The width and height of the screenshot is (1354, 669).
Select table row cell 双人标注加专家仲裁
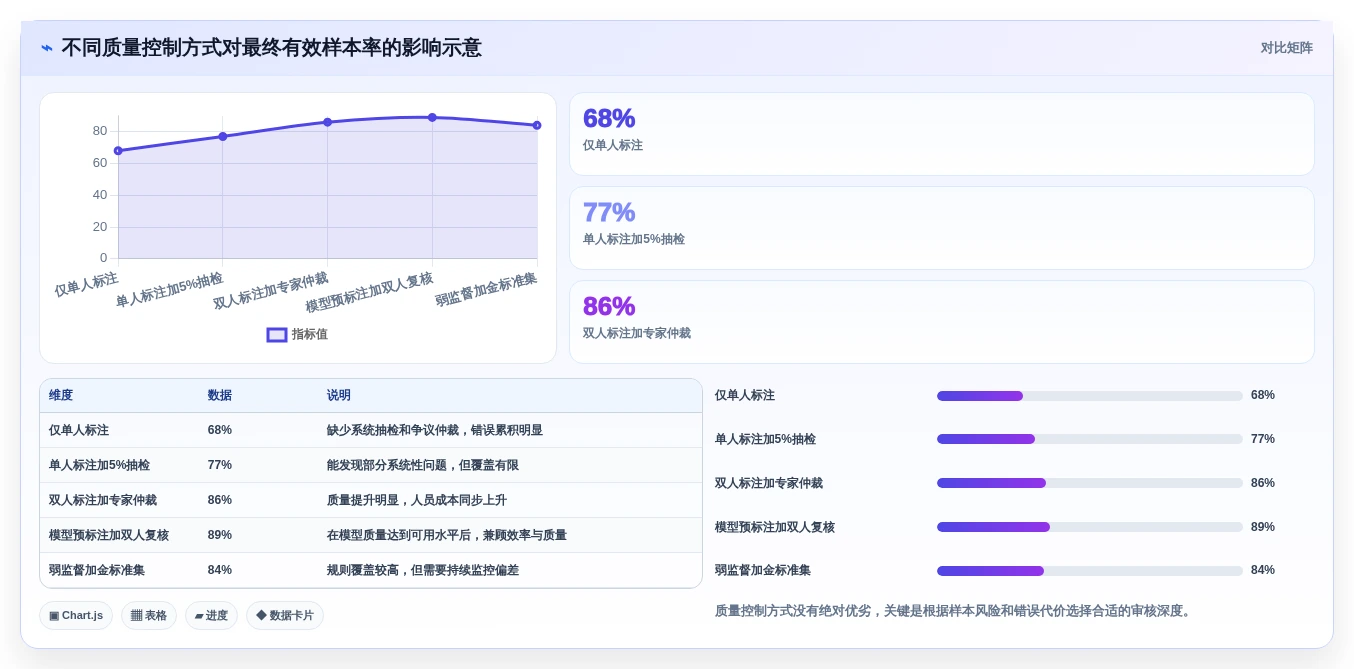(103, 500)
